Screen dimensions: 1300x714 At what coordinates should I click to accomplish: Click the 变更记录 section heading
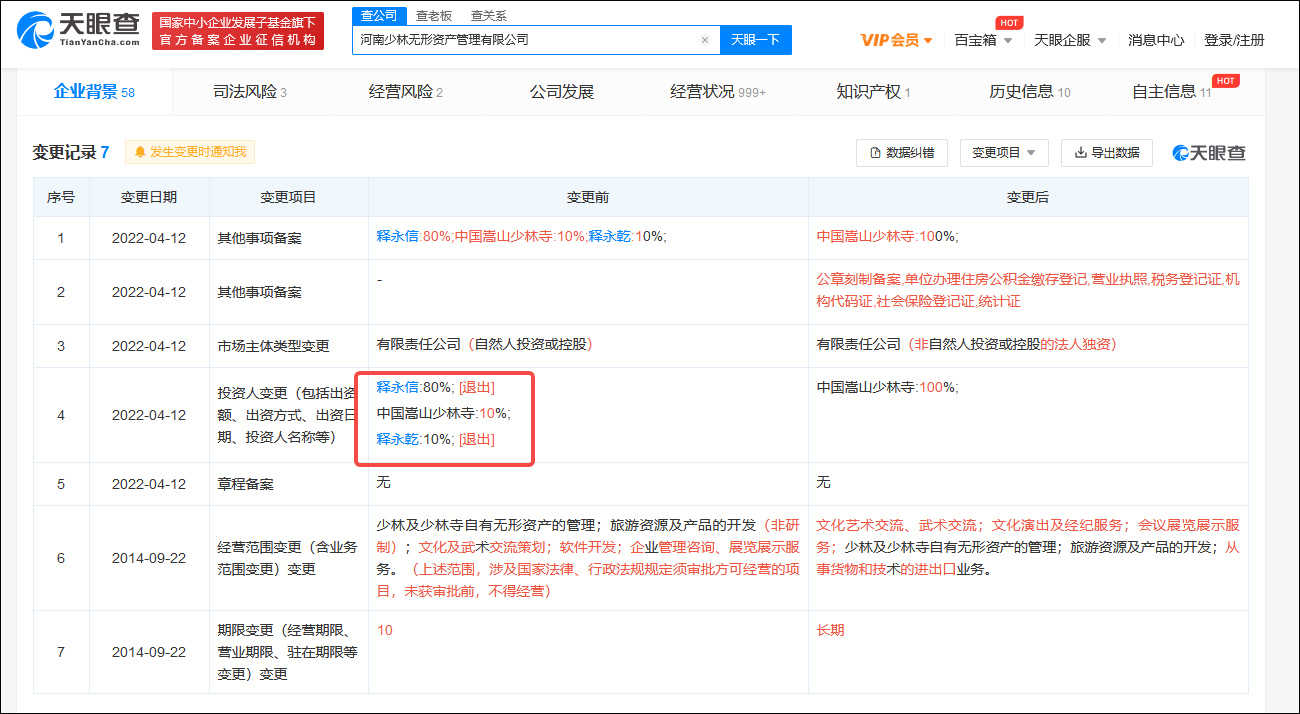70,152
